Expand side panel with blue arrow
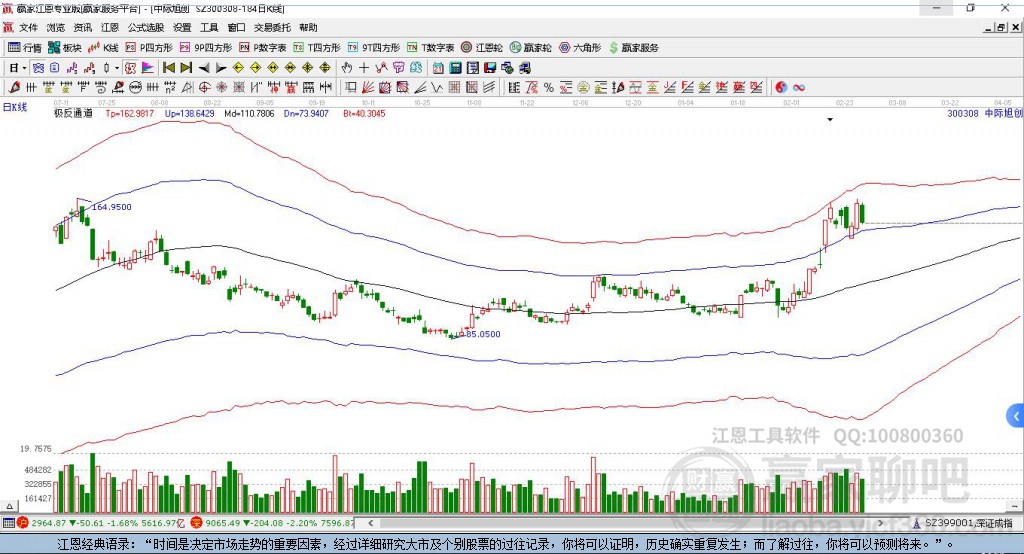 click(1016, 416)
